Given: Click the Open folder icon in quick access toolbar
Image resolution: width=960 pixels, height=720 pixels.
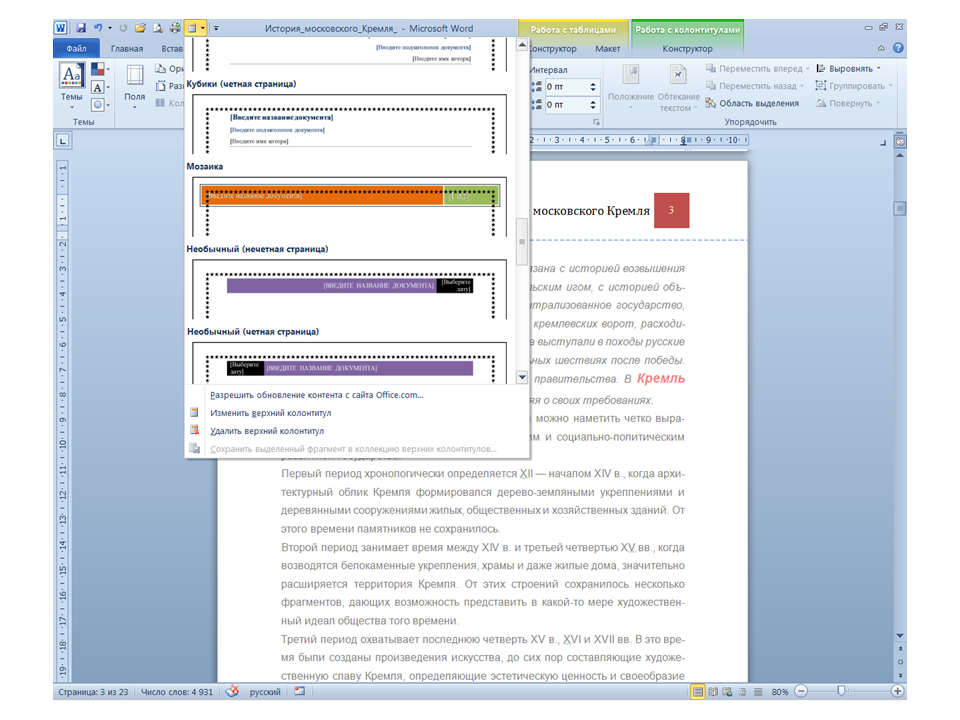Looking at the screenshot, I should coord(139,28).
